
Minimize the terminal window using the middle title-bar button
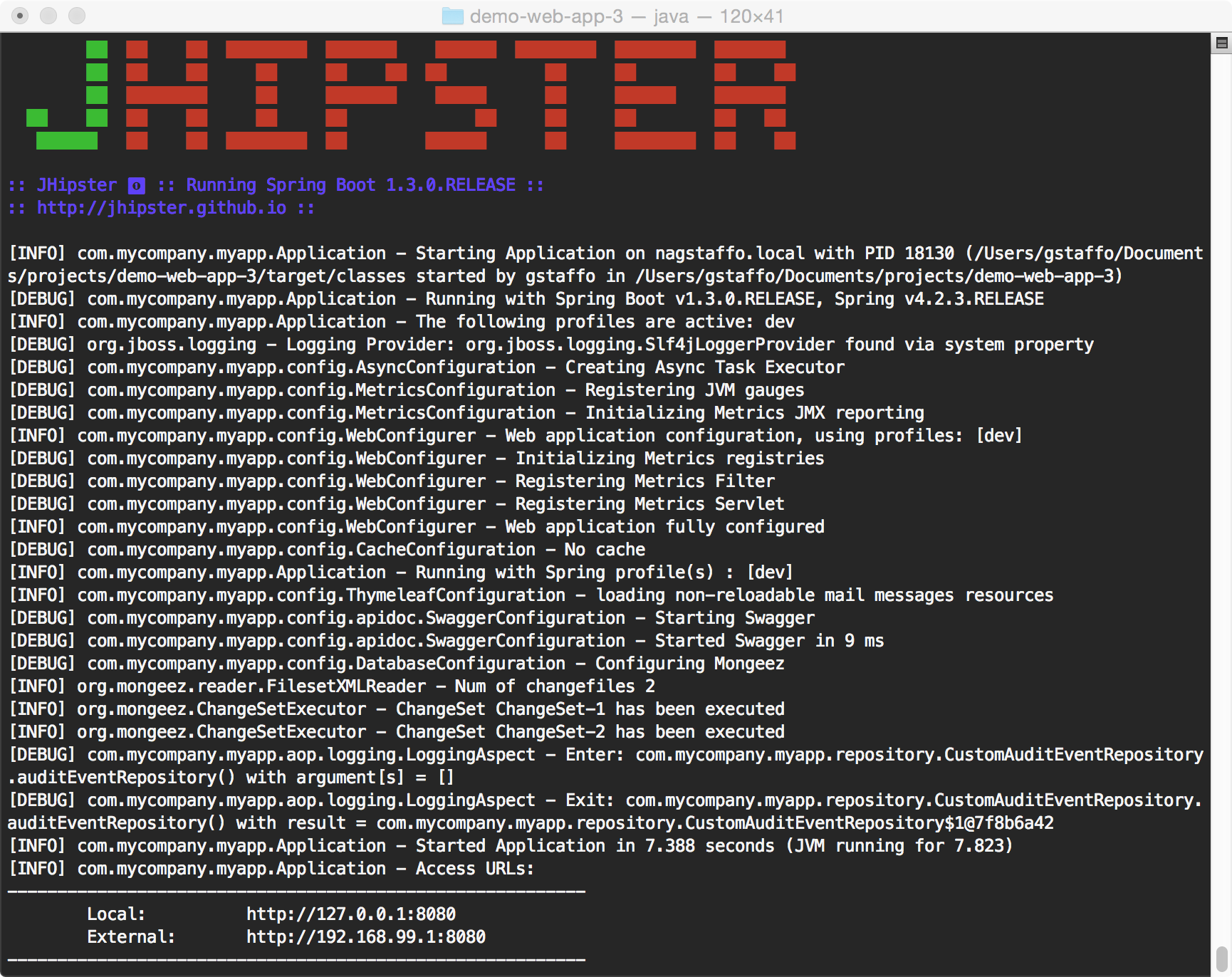(x=48, y=16)
